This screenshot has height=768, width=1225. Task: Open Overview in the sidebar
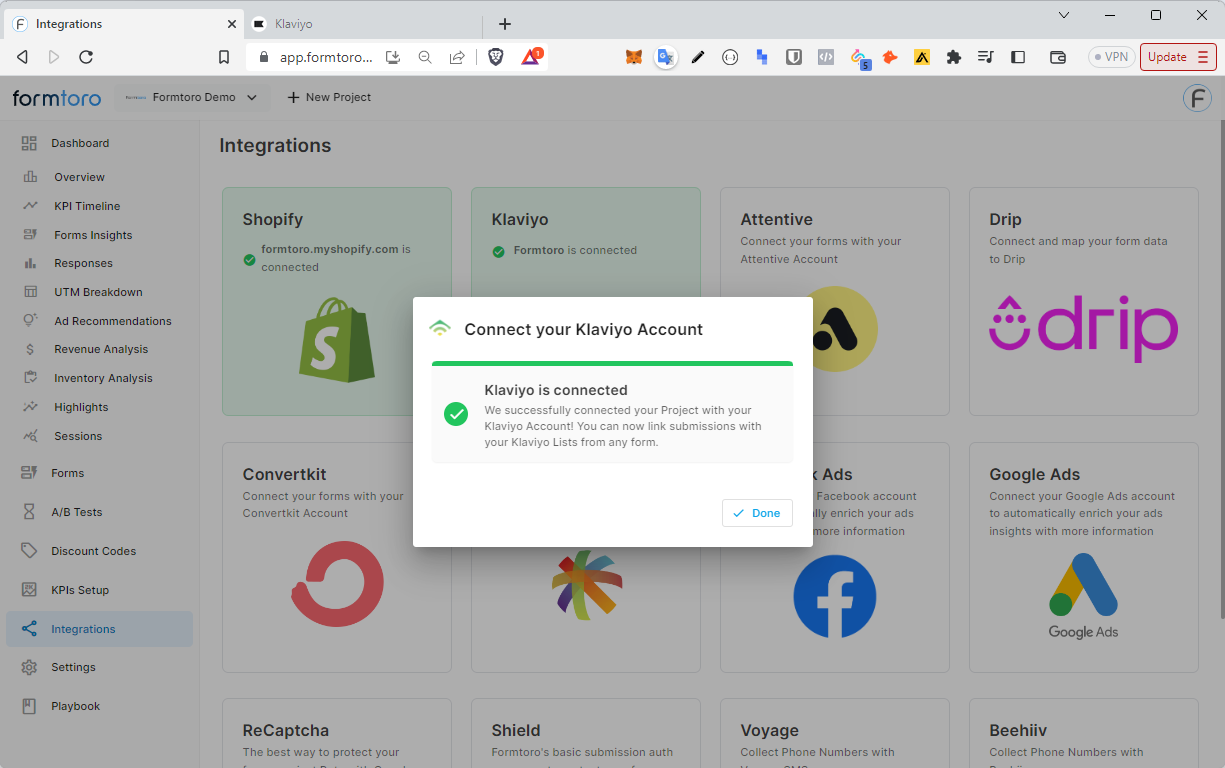coord(79,177)
